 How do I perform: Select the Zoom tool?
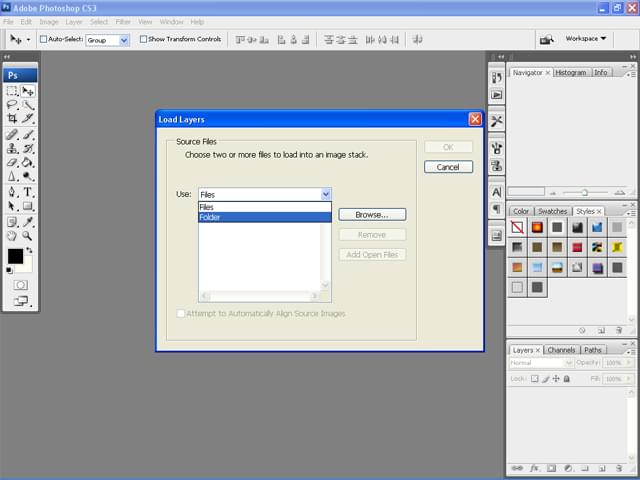(x=28, y=236)
